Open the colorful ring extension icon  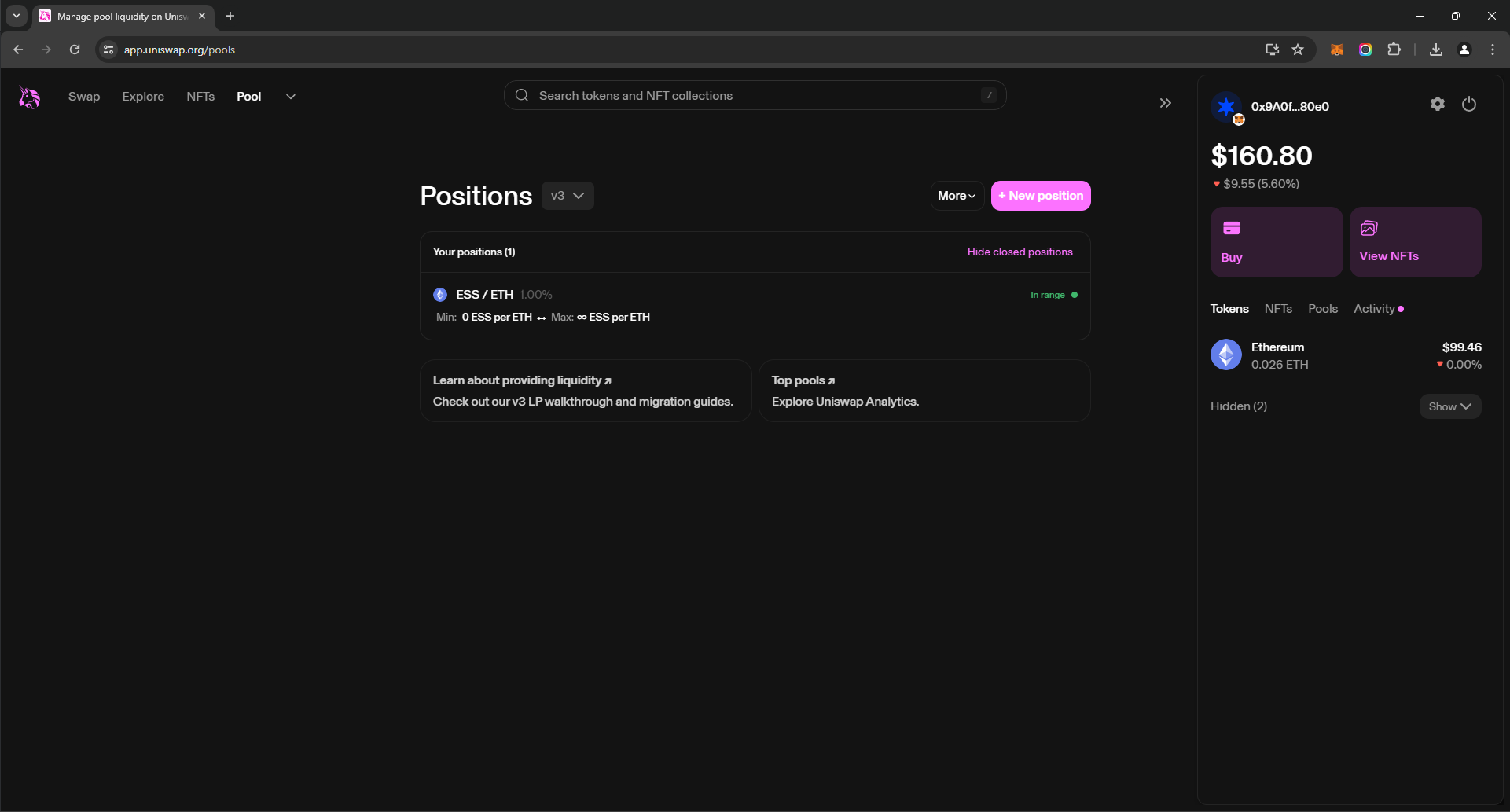coord(1365,50)
